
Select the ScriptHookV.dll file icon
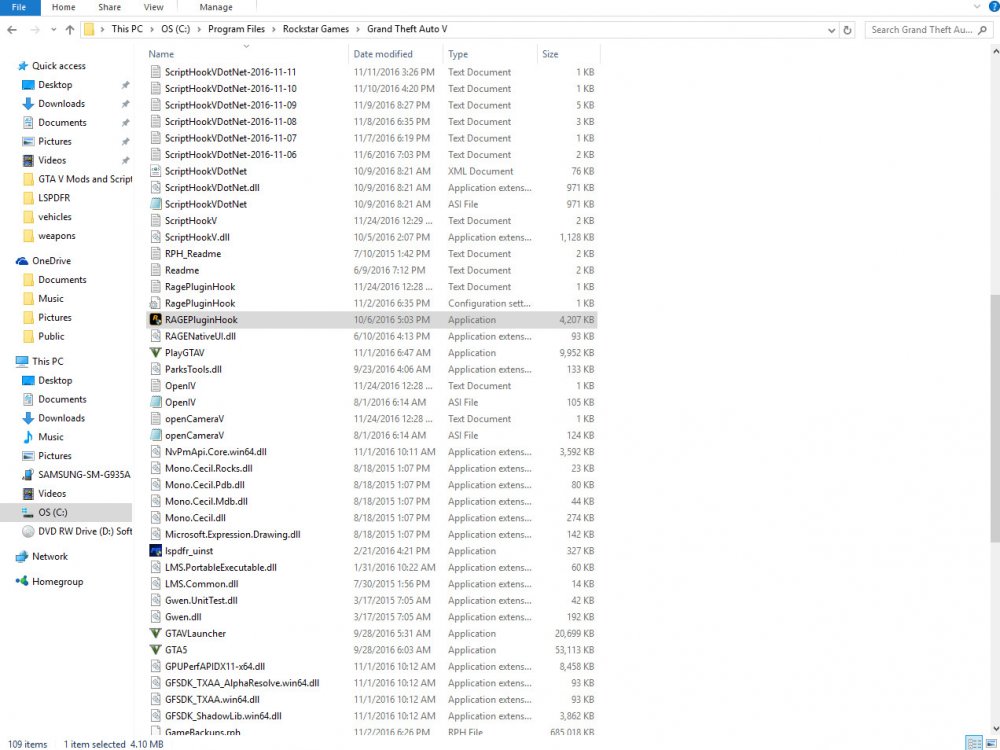point(155,237)
